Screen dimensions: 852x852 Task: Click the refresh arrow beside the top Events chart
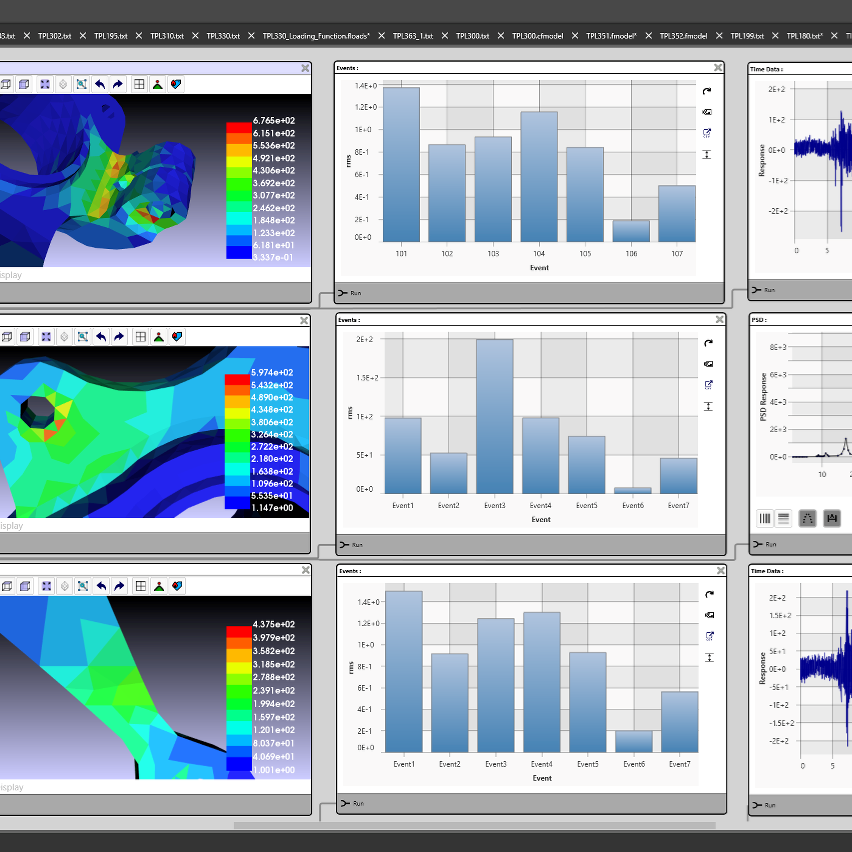[x=708, y=91]
